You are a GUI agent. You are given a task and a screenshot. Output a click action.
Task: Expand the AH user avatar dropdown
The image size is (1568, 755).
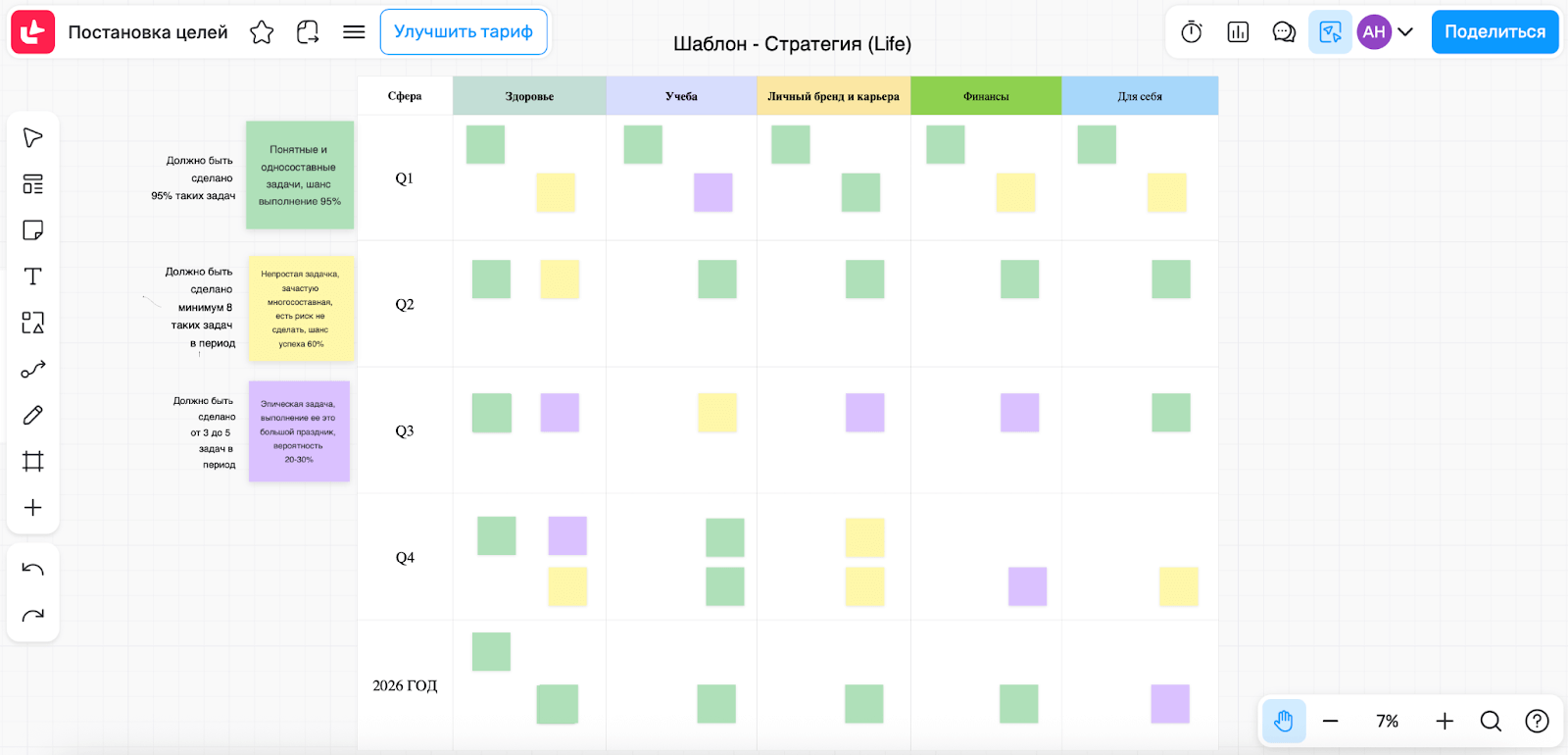pyautogui.click(x=1405, y=32)
